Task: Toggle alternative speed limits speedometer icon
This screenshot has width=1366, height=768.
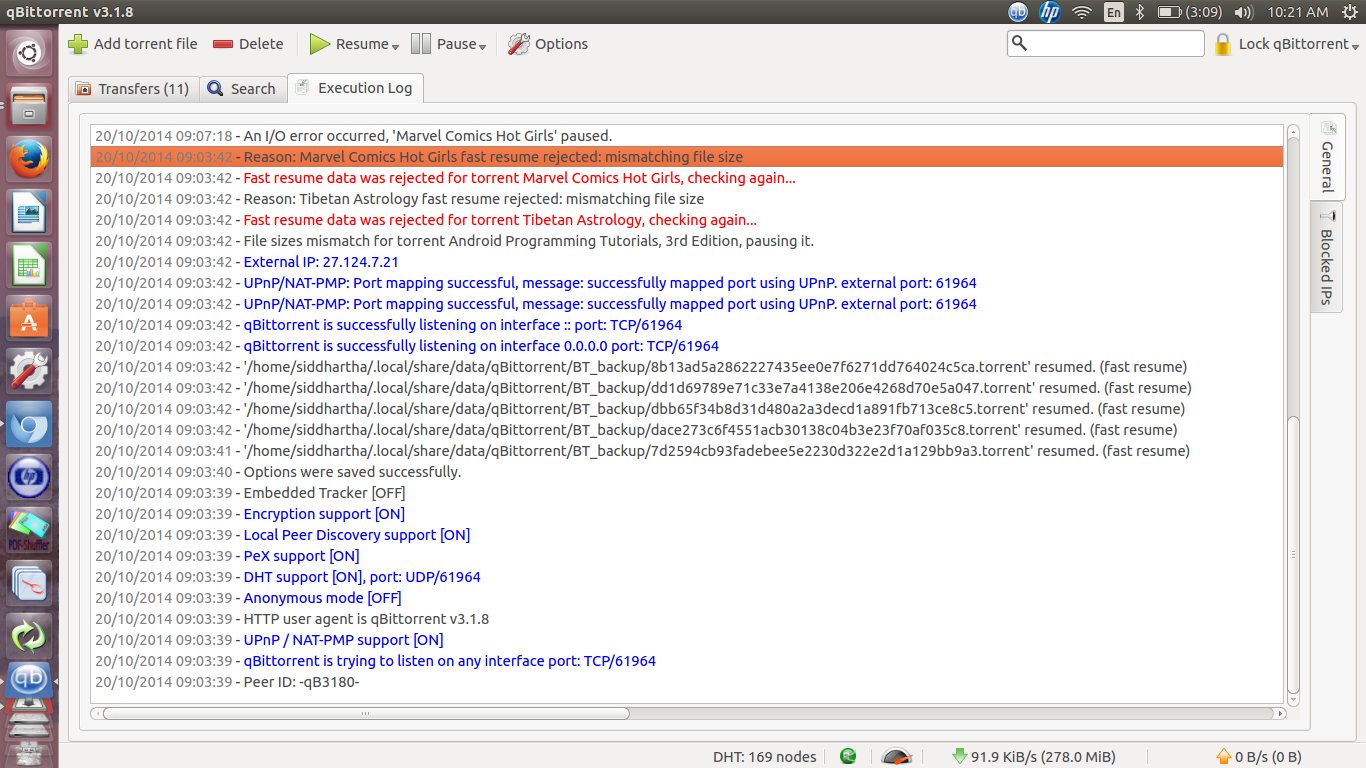Action: (897, 757)
